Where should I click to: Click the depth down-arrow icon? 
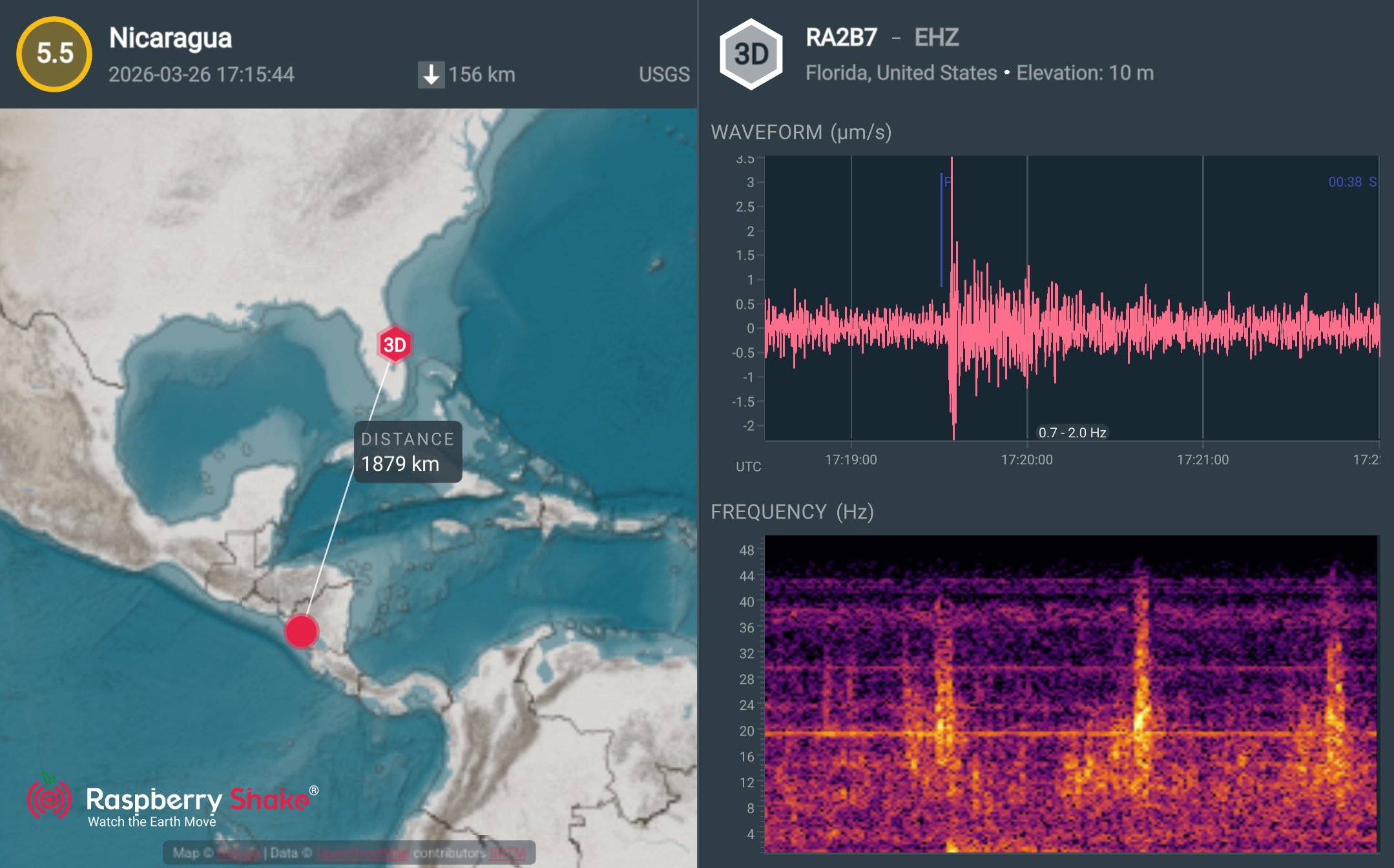click(x=431, y=74)
